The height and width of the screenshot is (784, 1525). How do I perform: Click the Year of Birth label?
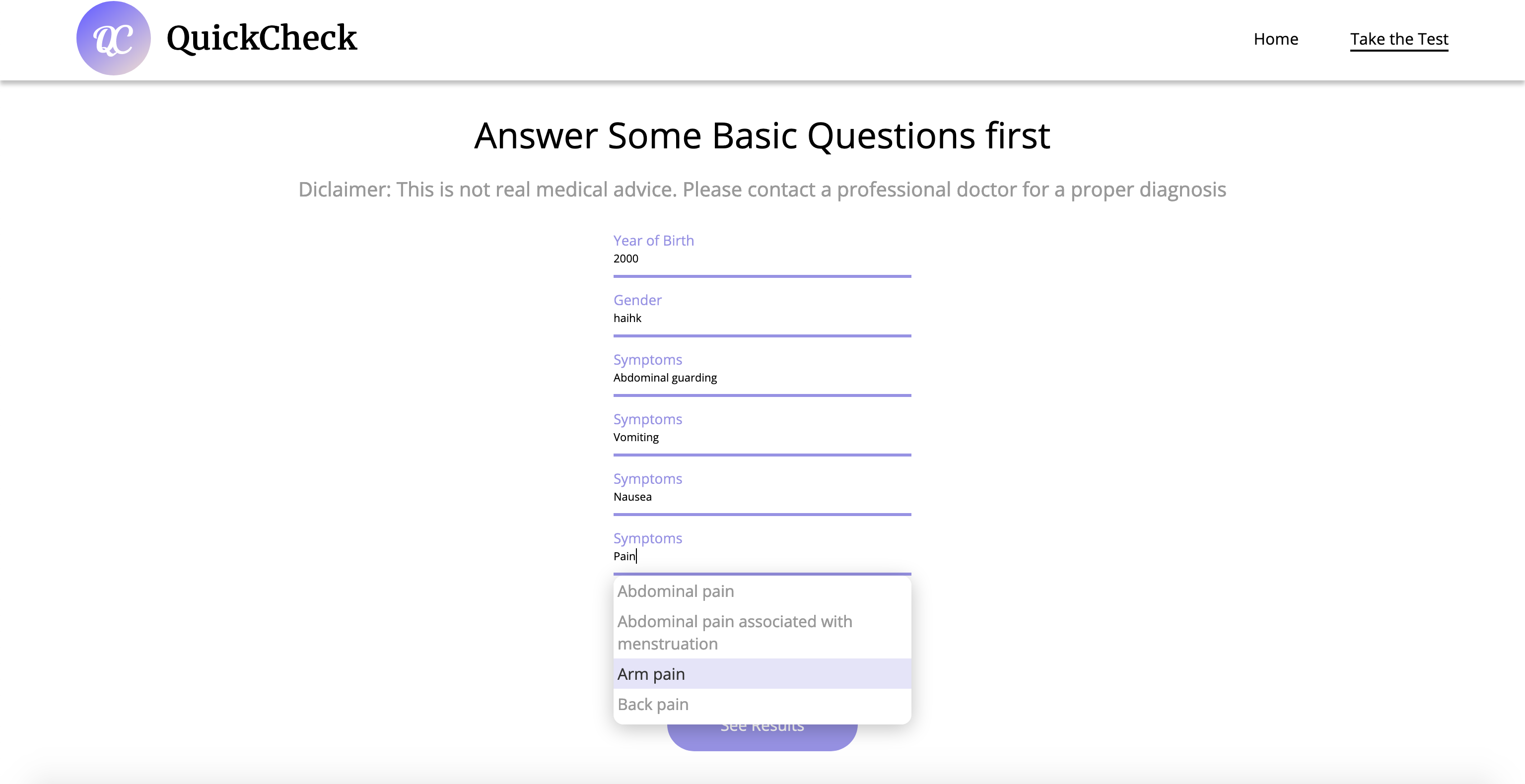pos(654,240)
